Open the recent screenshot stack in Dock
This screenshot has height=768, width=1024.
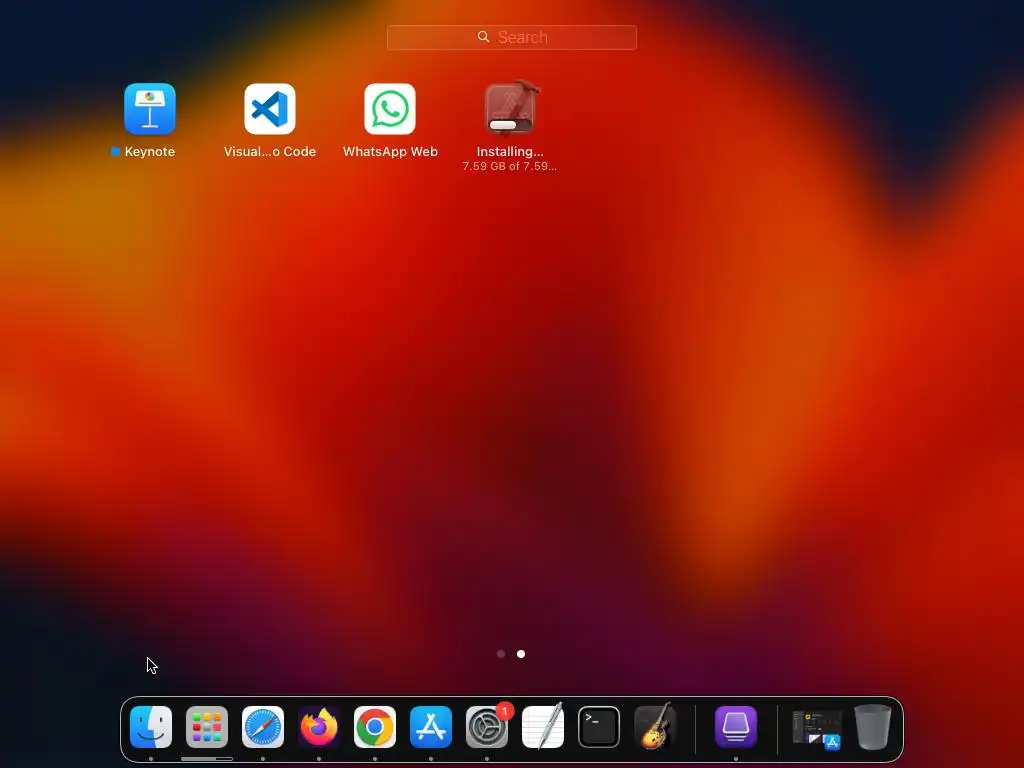point(817,729)
